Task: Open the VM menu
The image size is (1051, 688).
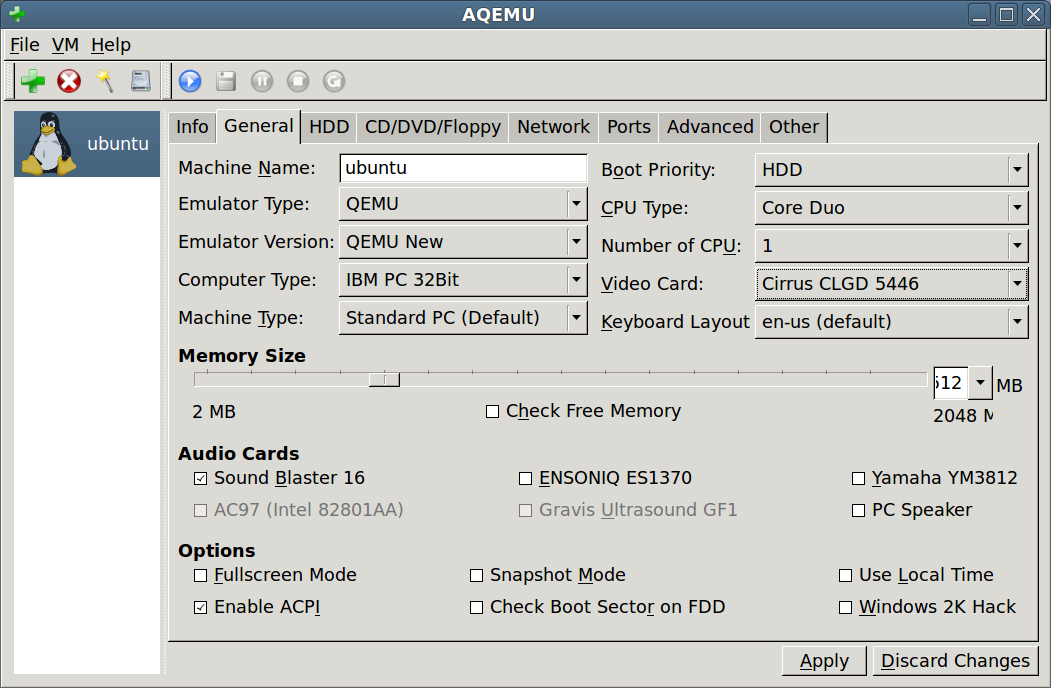Action: coord(65,45)
